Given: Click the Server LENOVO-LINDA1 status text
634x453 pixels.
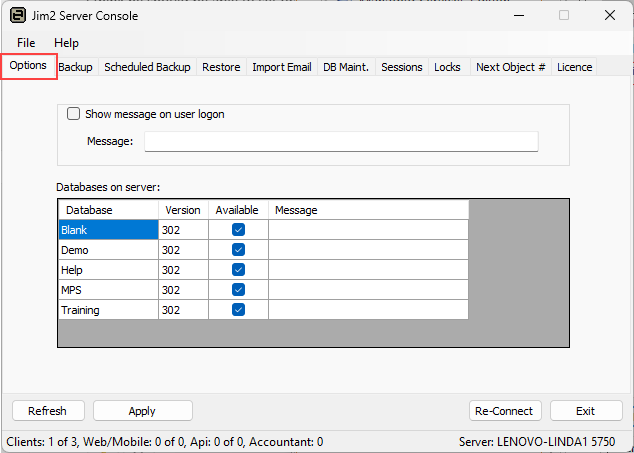Looking at the screenshot, I should click(x=537, y=442).
